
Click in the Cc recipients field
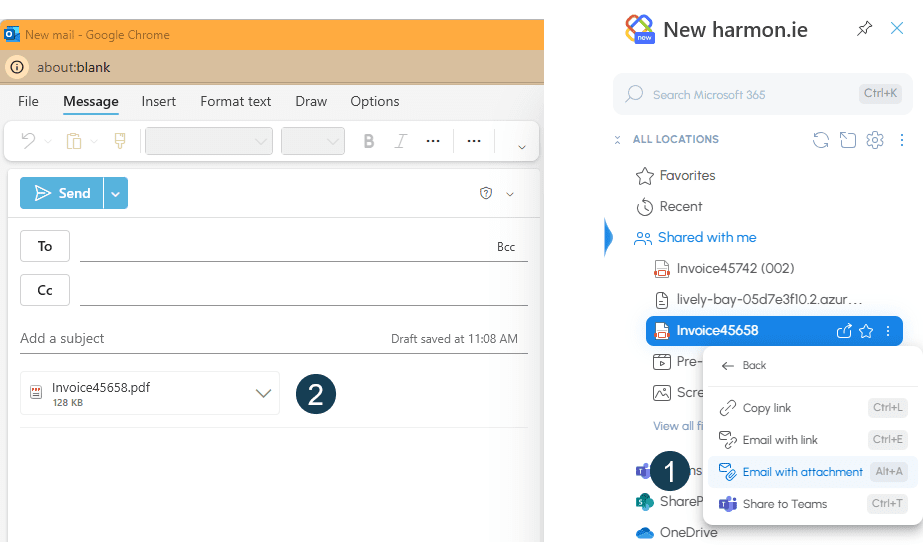tap(304, 290)
